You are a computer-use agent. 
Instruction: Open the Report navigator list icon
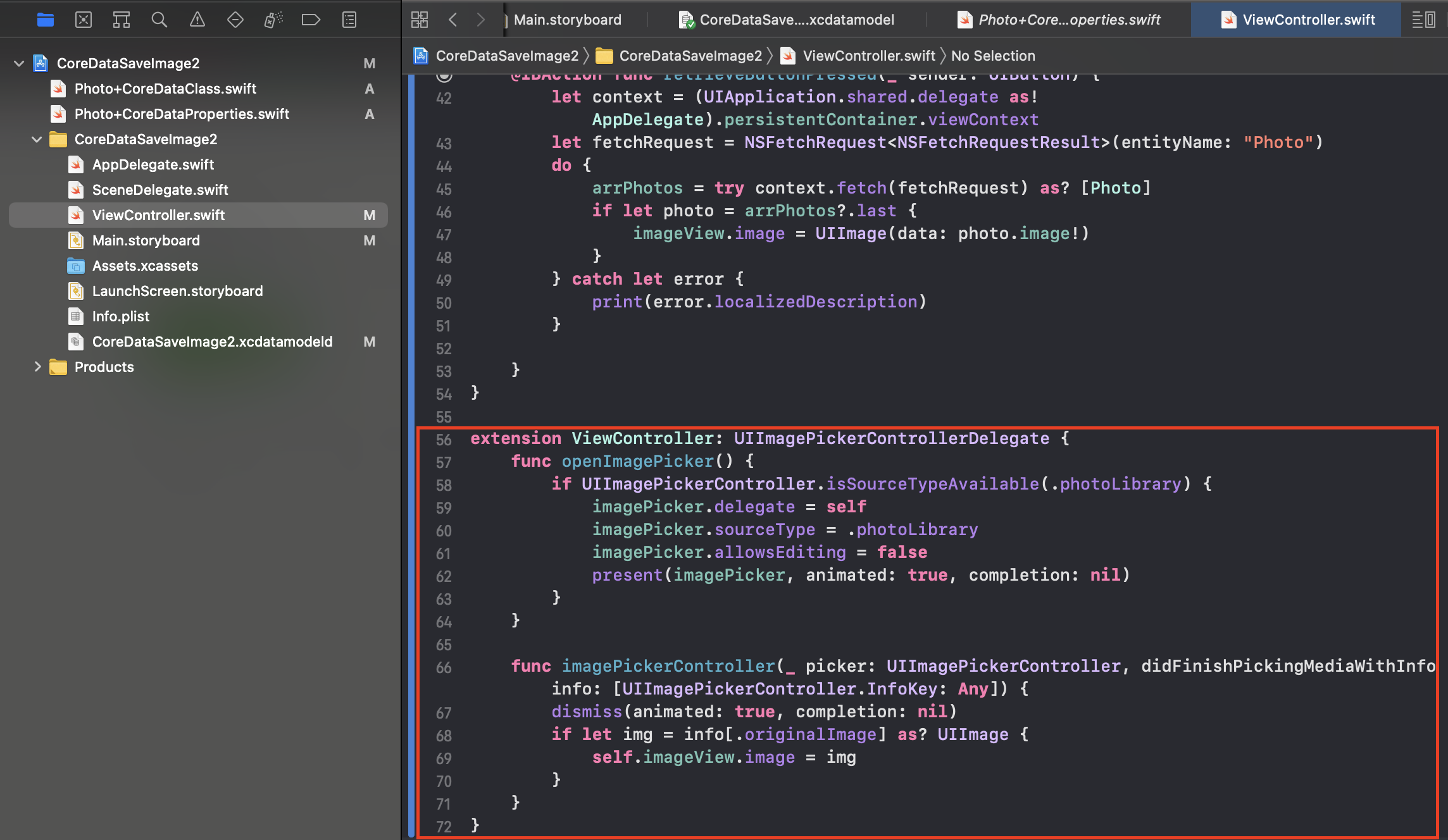[349, 20]
